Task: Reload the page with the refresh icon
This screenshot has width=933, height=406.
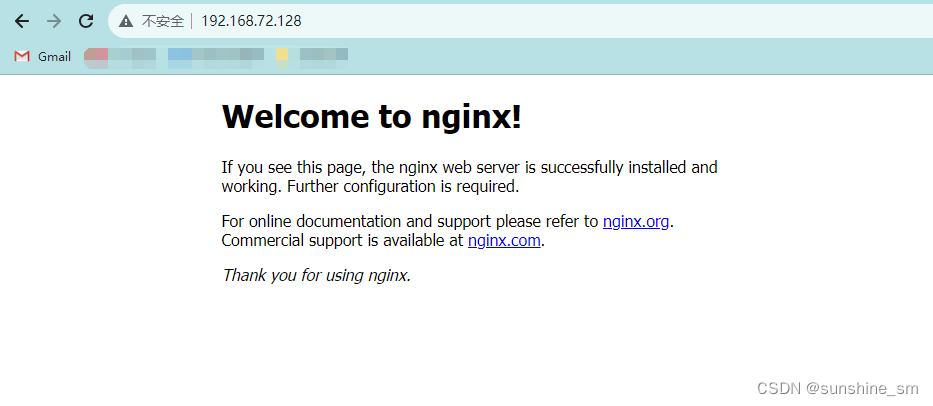Action: point(86,21)
